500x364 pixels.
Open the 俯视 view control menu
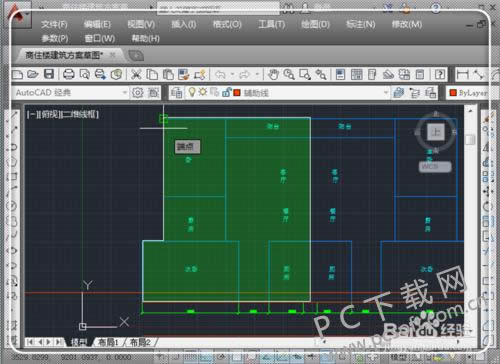(49, 115)
